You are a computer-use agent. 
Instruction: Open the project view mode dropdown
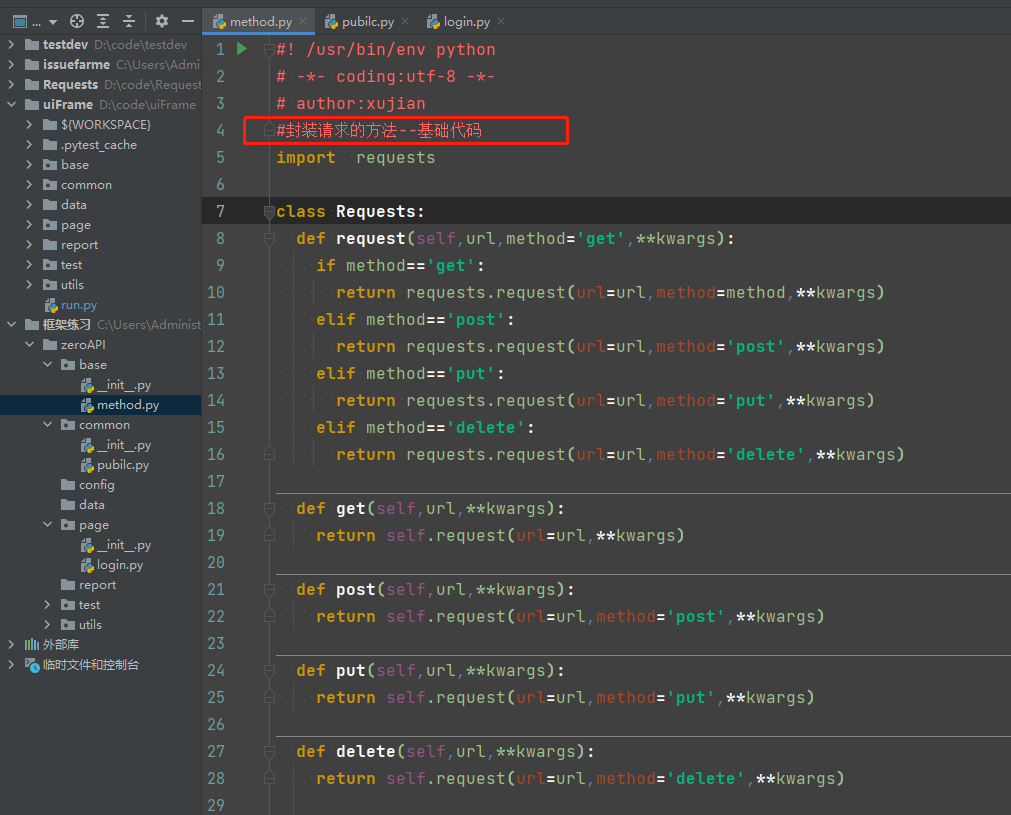coord(52,21)
